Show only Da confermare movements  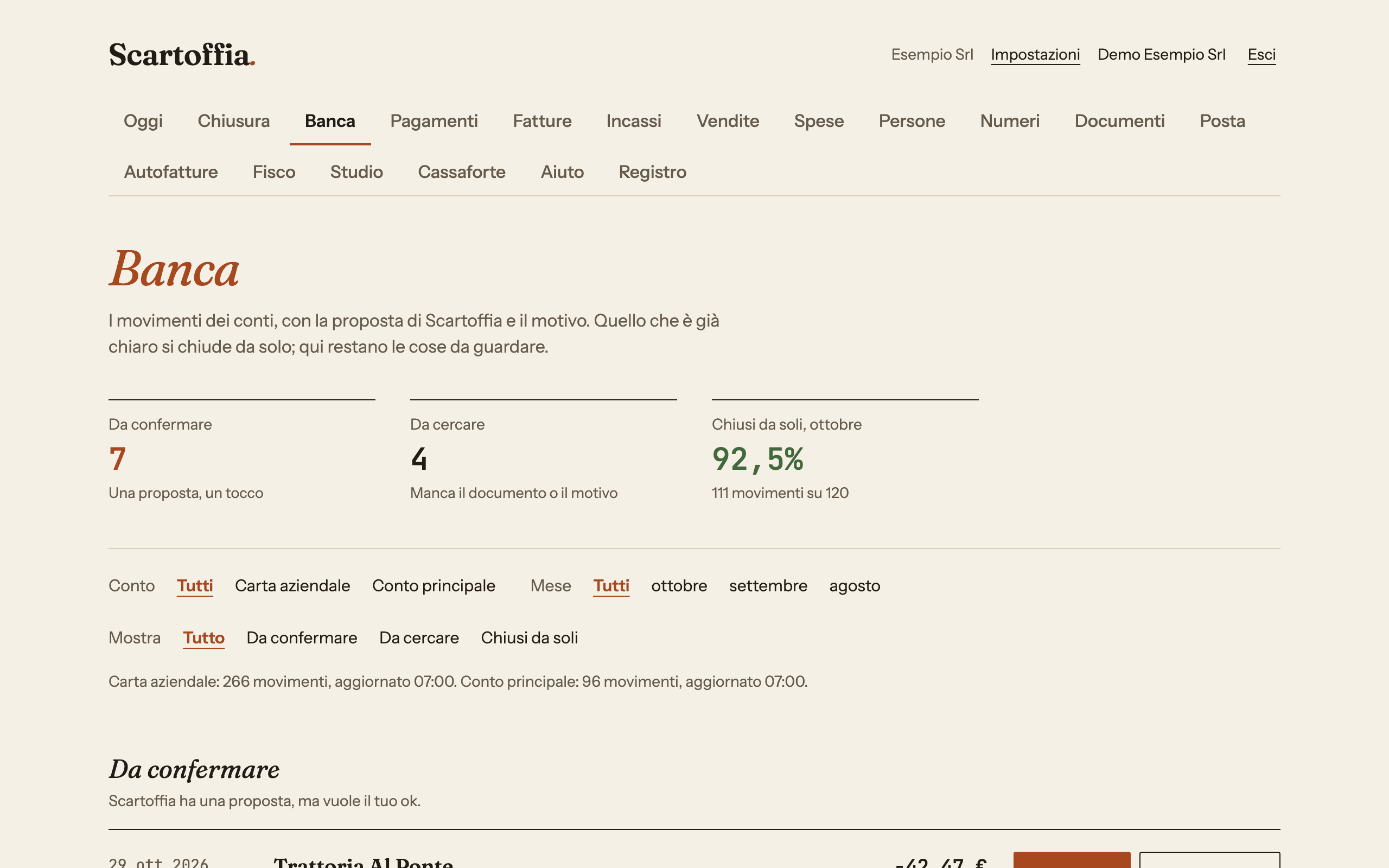[302, 638]
